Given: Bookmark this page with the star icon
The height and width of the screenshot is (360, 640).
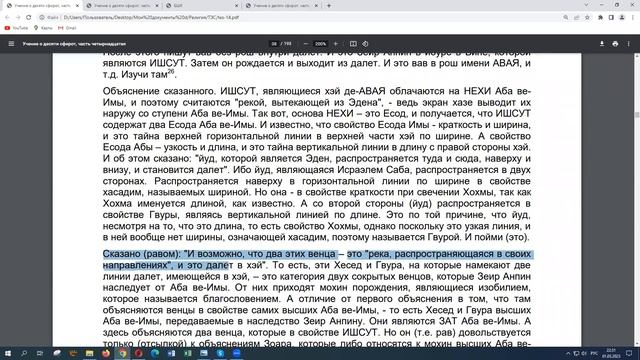Looking at the screenshot, I should [x=587, y=18].
